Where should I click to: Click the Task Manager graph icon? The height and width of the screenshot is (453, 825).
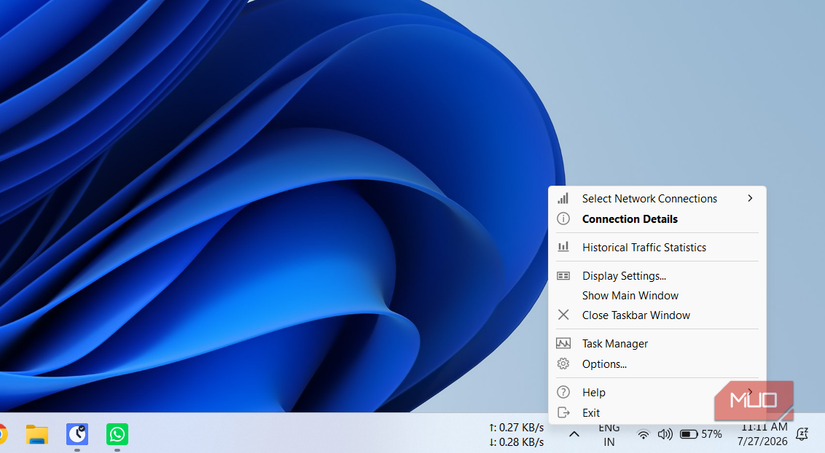tap(563, 344)
